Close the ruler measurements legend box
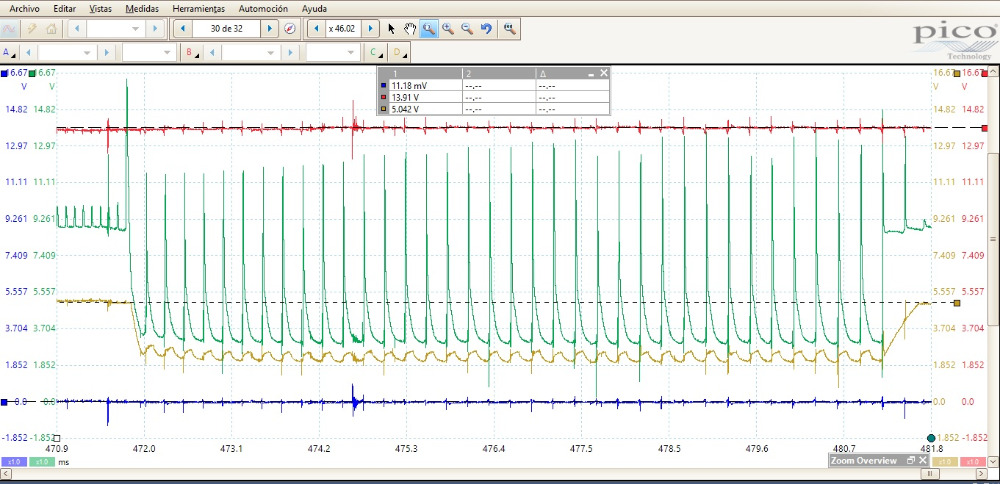1000x484 pixels. point(603,74)
